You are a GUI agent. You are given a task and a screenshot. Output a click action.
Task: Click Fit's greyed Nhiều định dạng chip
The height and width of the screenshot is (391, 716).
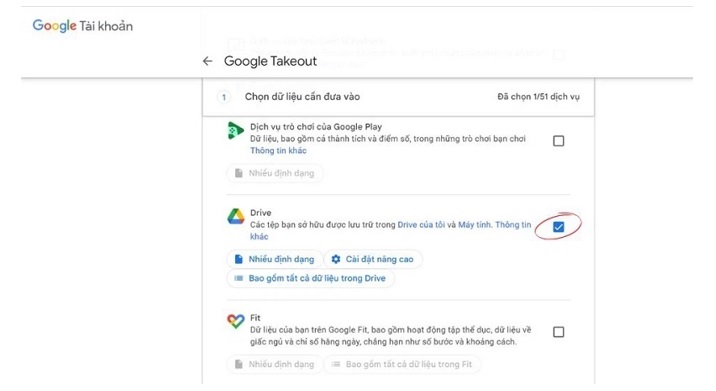[274, 364]
